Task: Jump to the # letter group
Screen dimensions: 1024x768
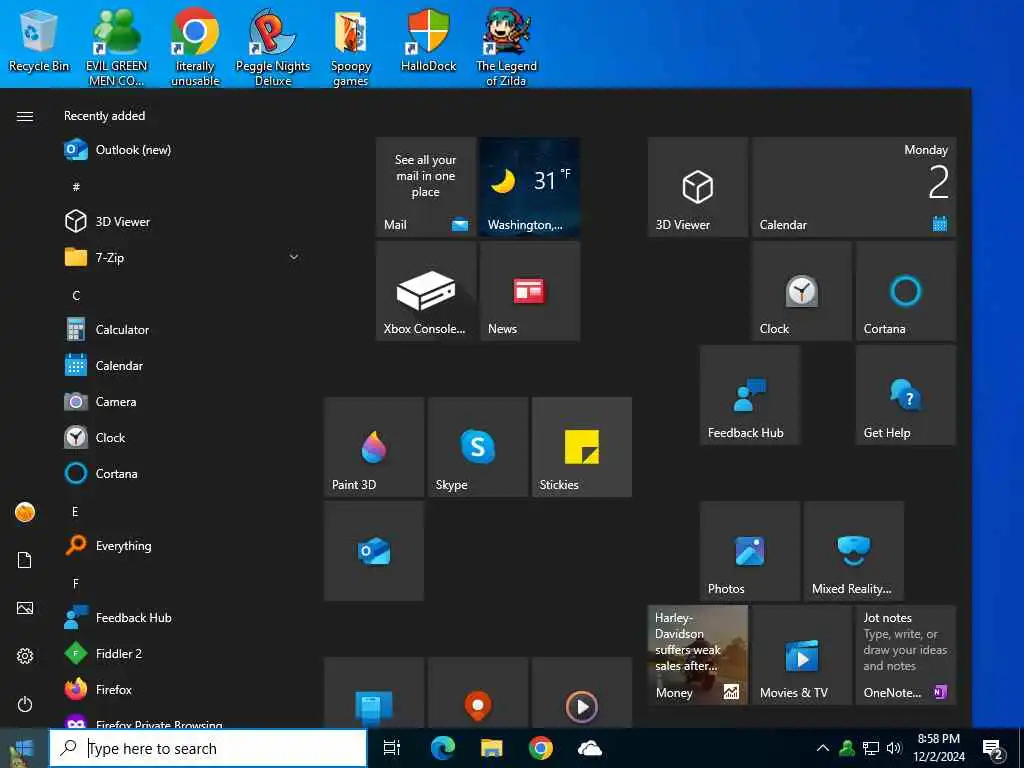Action: point(76,187)
